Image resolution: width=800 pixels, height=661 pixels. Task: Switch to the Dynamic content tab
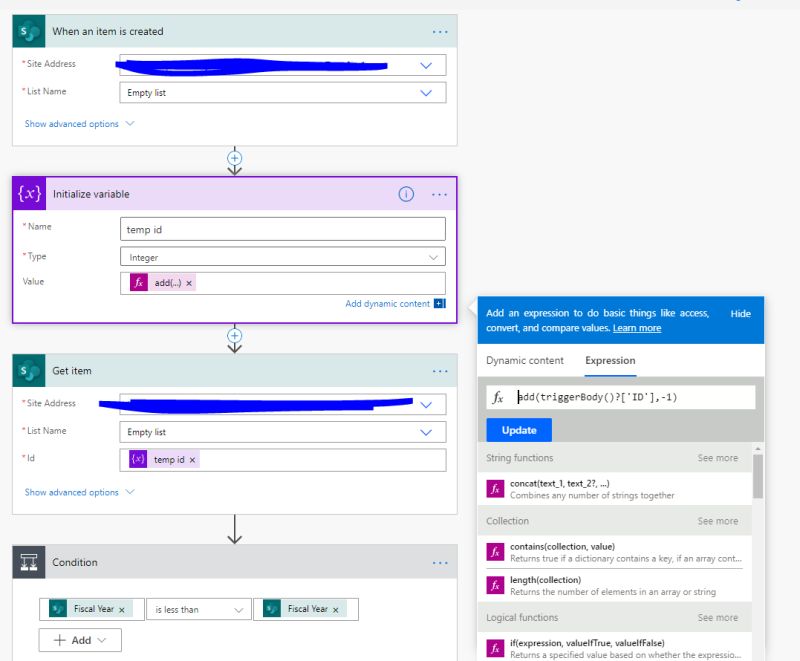tap(526, 360)
